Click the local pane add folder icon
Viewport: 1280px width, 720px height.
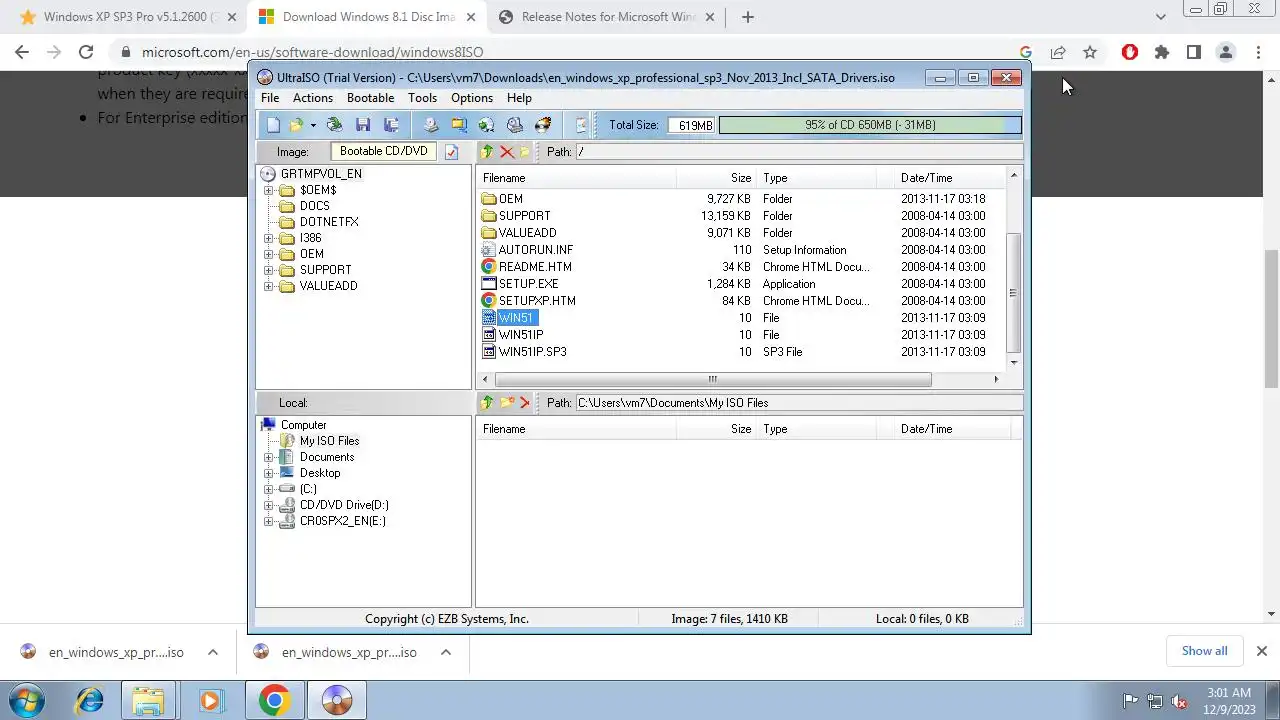click(507, 403)
